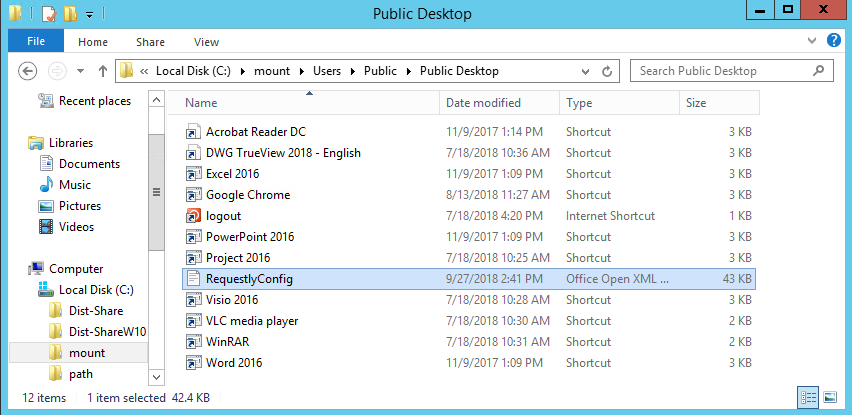The height and width of the screenshot is (415, 852).
Task: Refresh the Public Desktop folder view
Action: (x=607, y=71)
